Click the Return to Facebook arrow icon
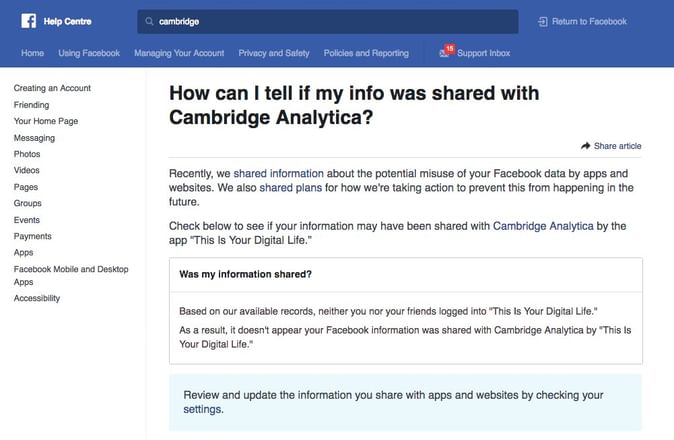This screenshot has width=674, height=440. pyautogui.click(x=543, y=21)
